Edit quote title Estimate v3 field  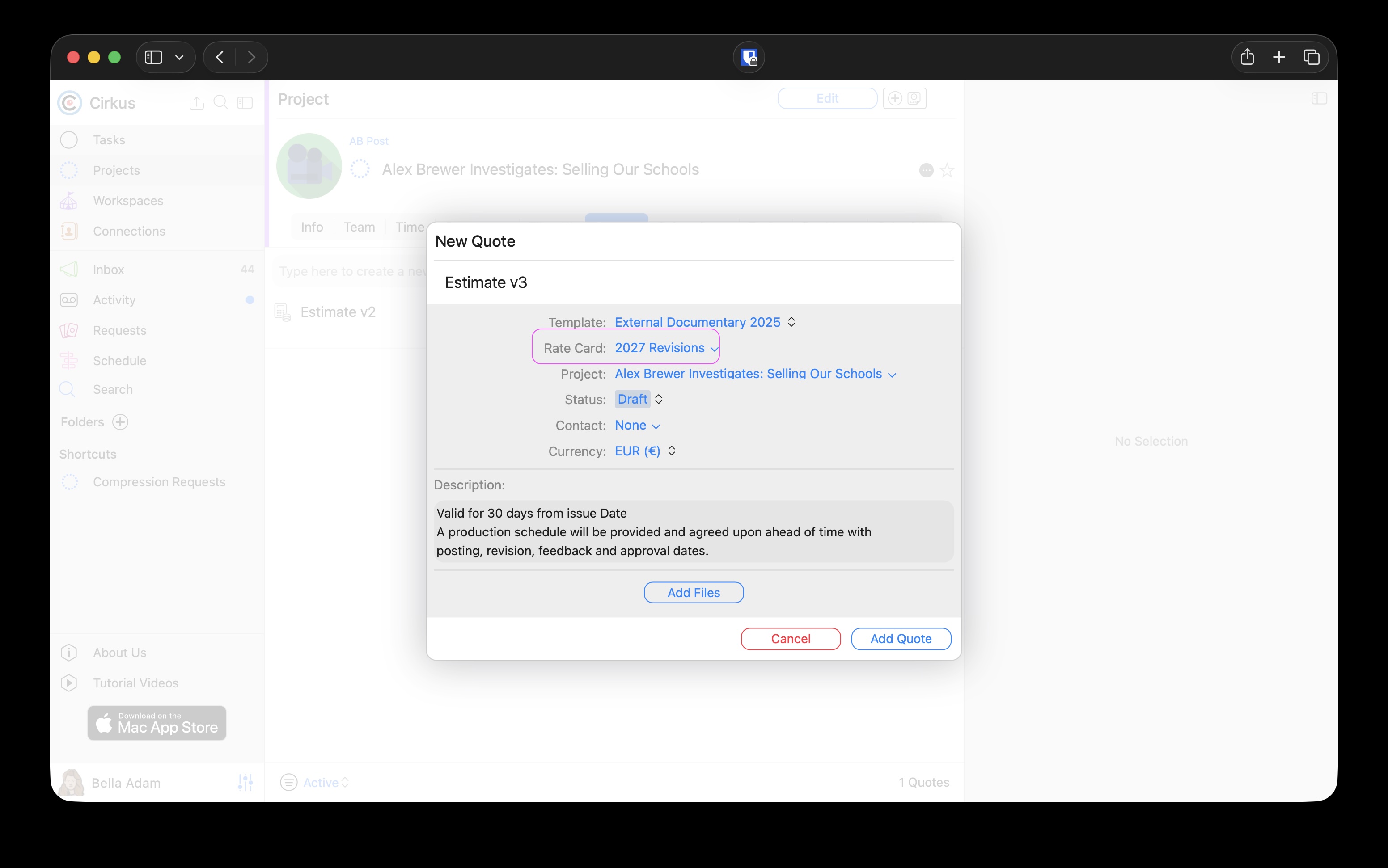click(694, 282)
